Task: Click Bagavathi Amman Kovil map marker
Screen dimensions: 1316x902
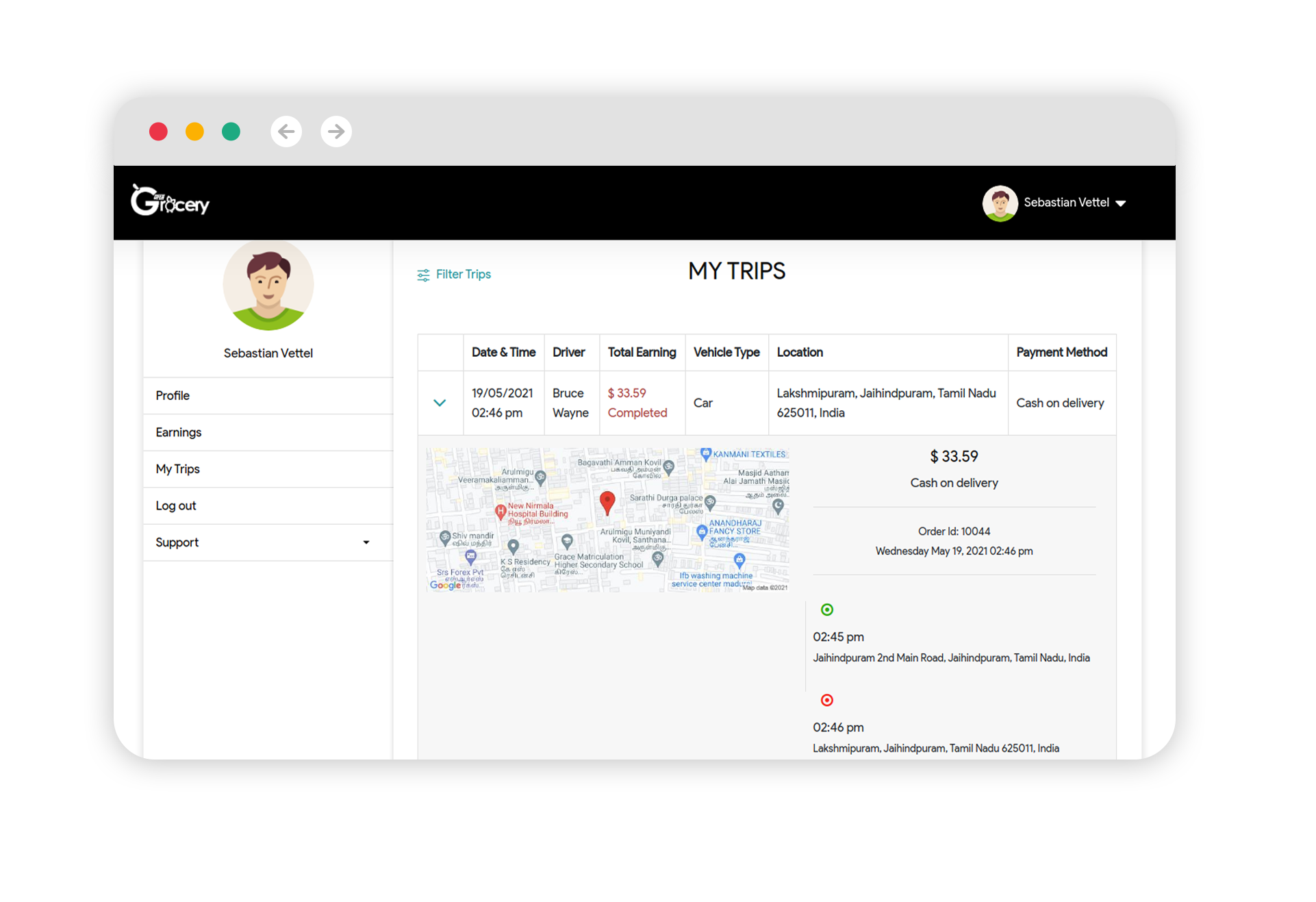Action: tap(669, 467)
